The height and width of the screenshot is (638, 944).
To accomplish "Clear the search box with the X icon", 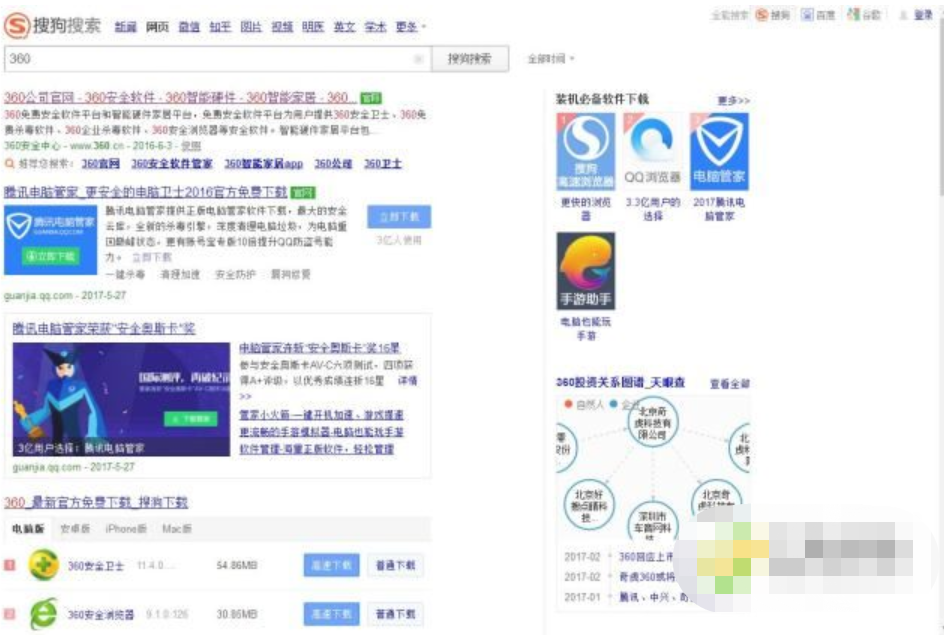I will pyautogui.click(x=418, y=58).
